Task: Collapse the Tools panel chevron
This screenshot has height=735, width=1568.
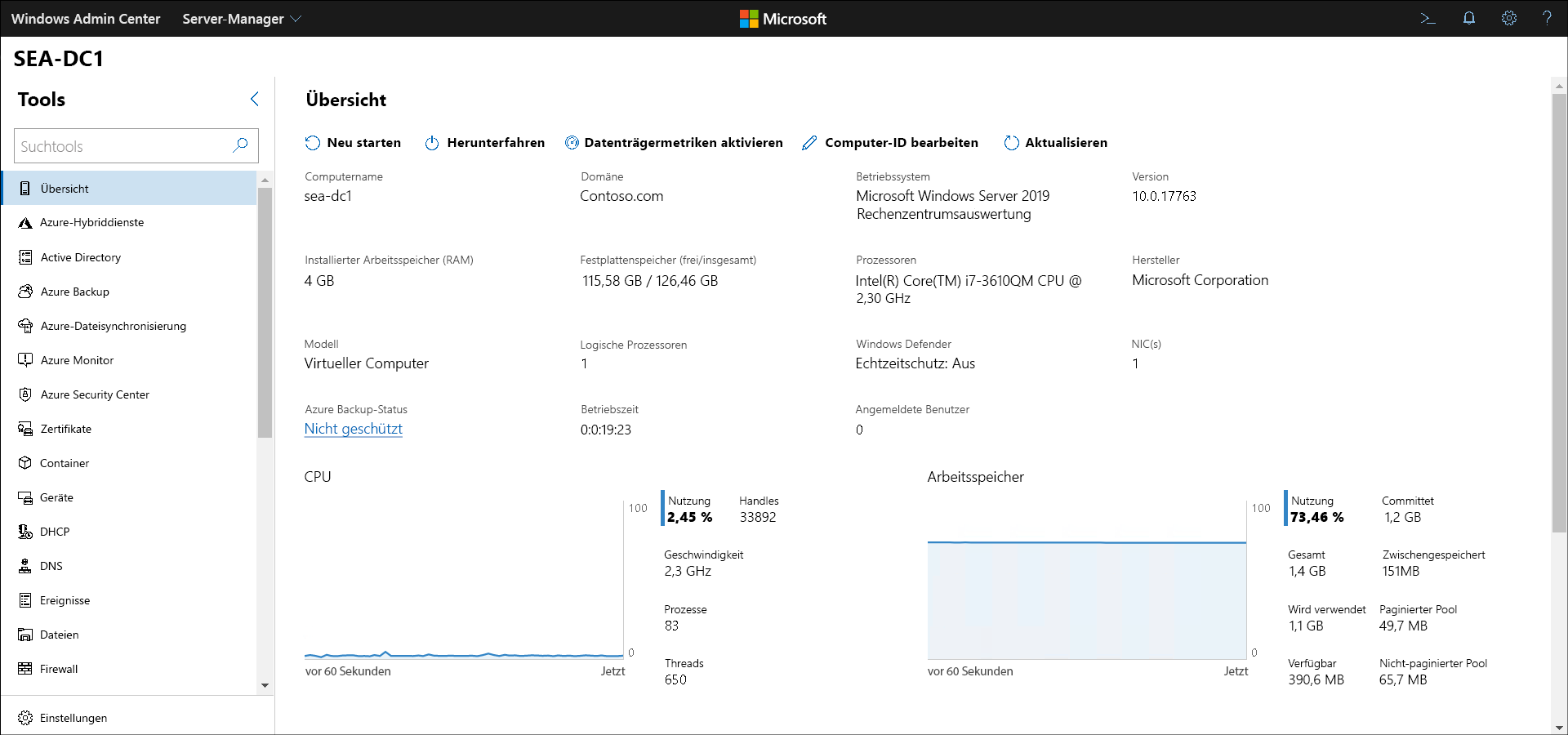Action: coord(254,99)
